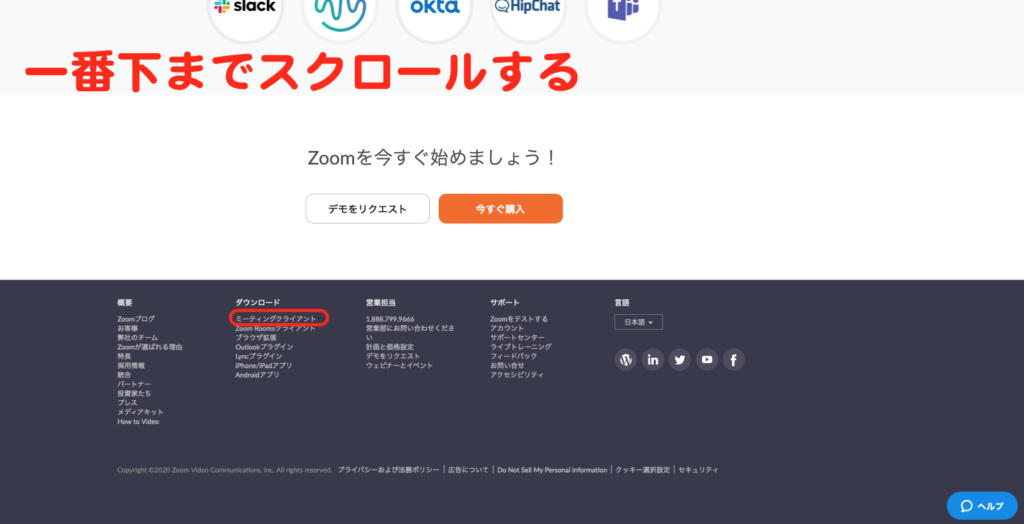Click the 概要 footer column heading

pos(125,303)
